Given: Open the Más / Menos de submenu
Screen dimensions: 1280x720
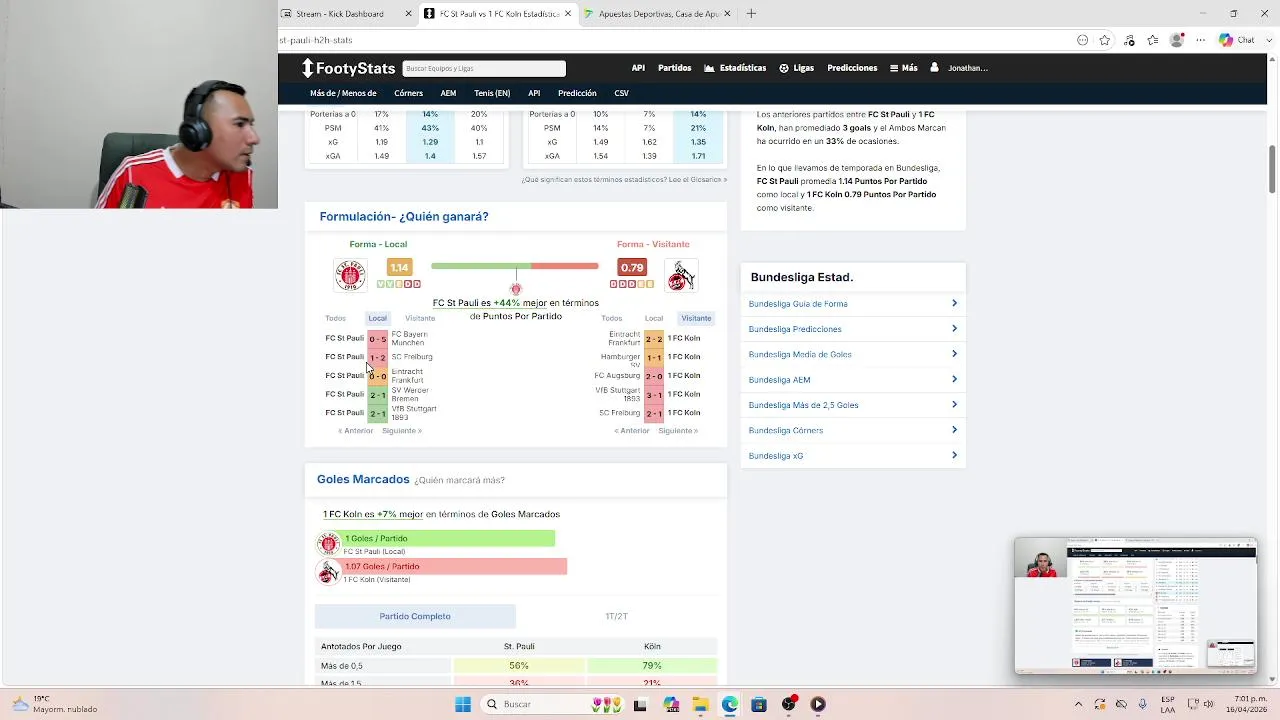Looking at the screenshot, I should tap(343, 93).
